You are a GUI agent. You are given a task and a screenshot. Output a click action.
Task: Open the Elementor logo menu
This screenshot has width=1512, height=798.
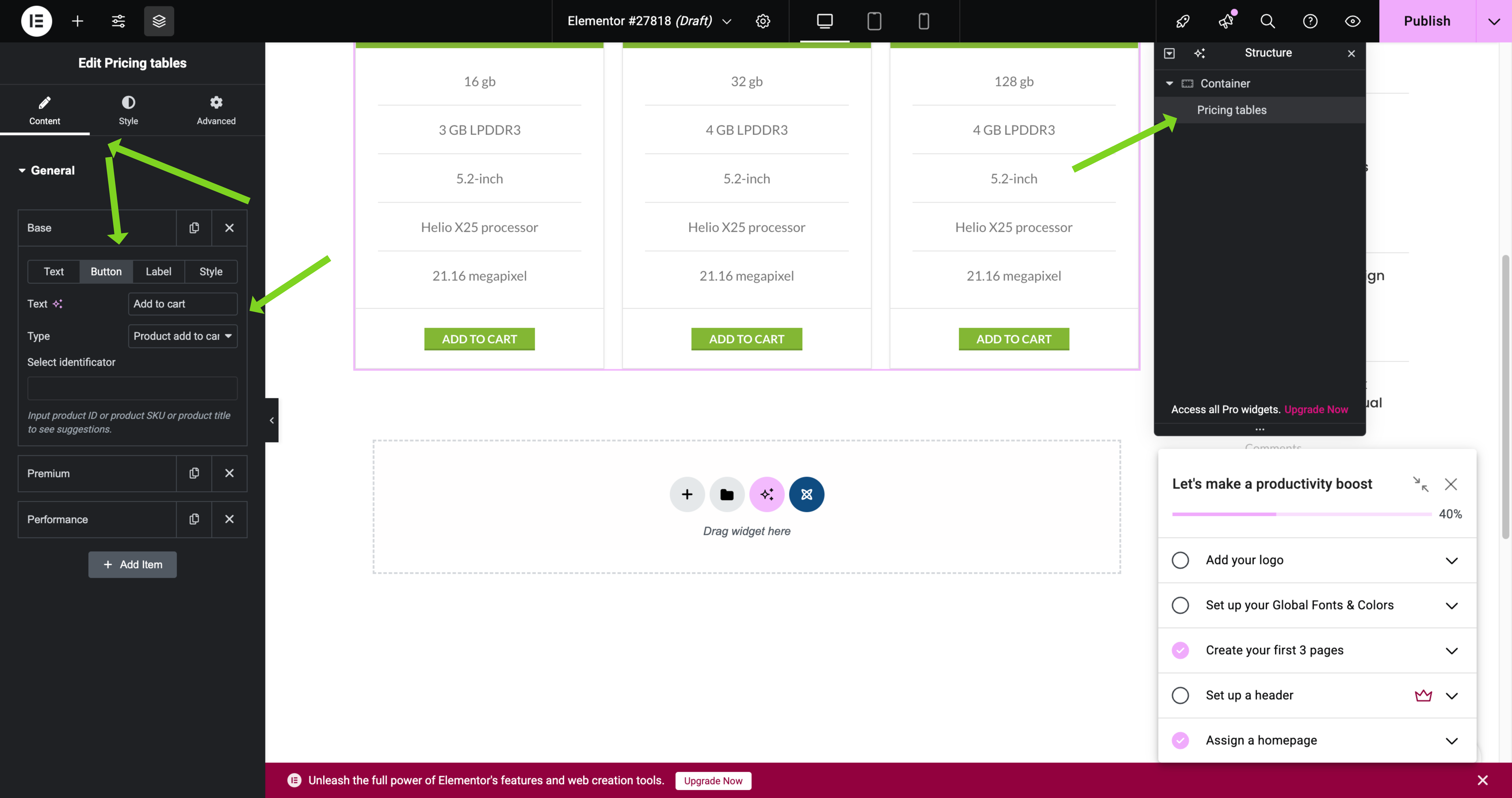(x=36, y=21)
